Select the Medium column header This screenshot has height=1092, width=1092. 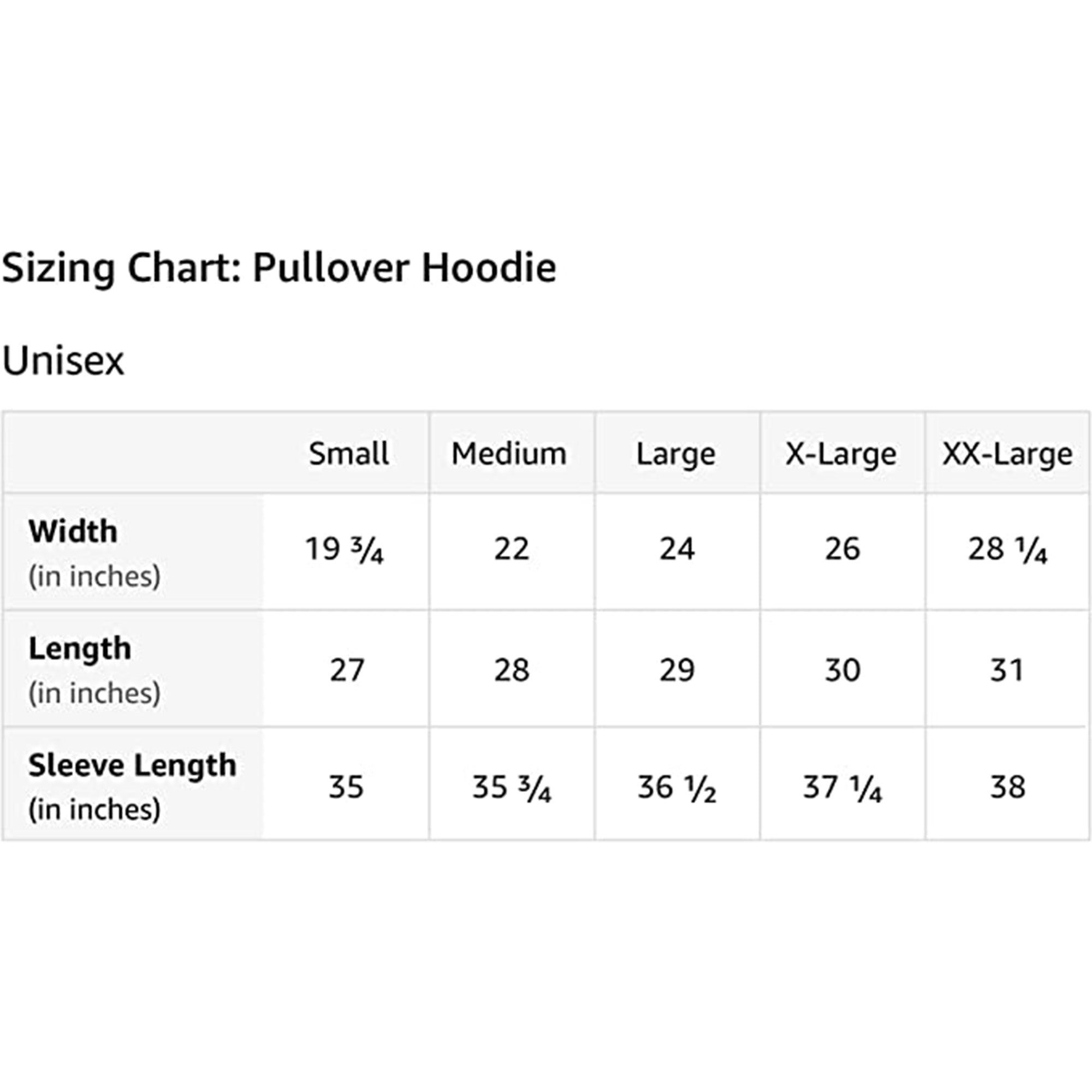click(509, 453)
